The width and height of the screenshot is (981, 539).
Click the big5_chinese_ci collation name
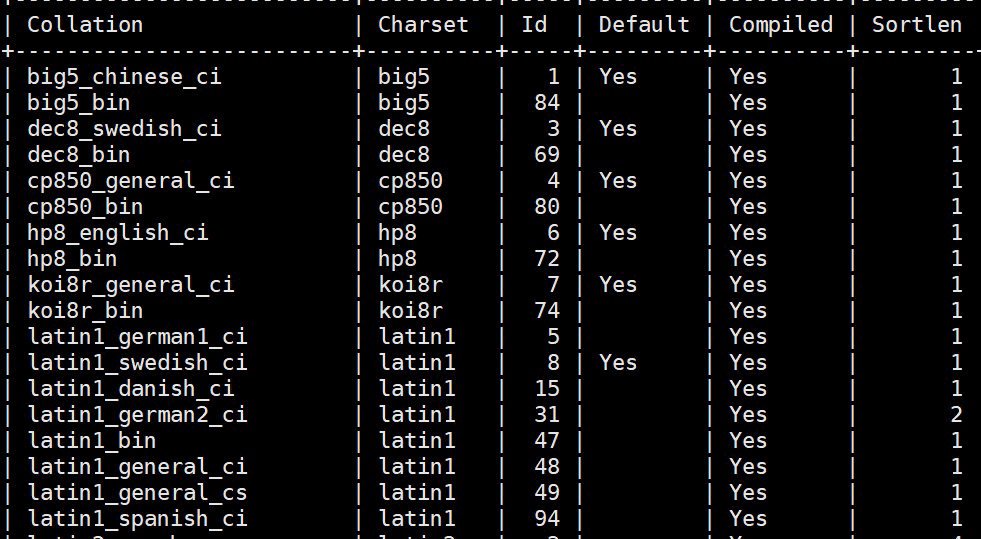[124, 76]
